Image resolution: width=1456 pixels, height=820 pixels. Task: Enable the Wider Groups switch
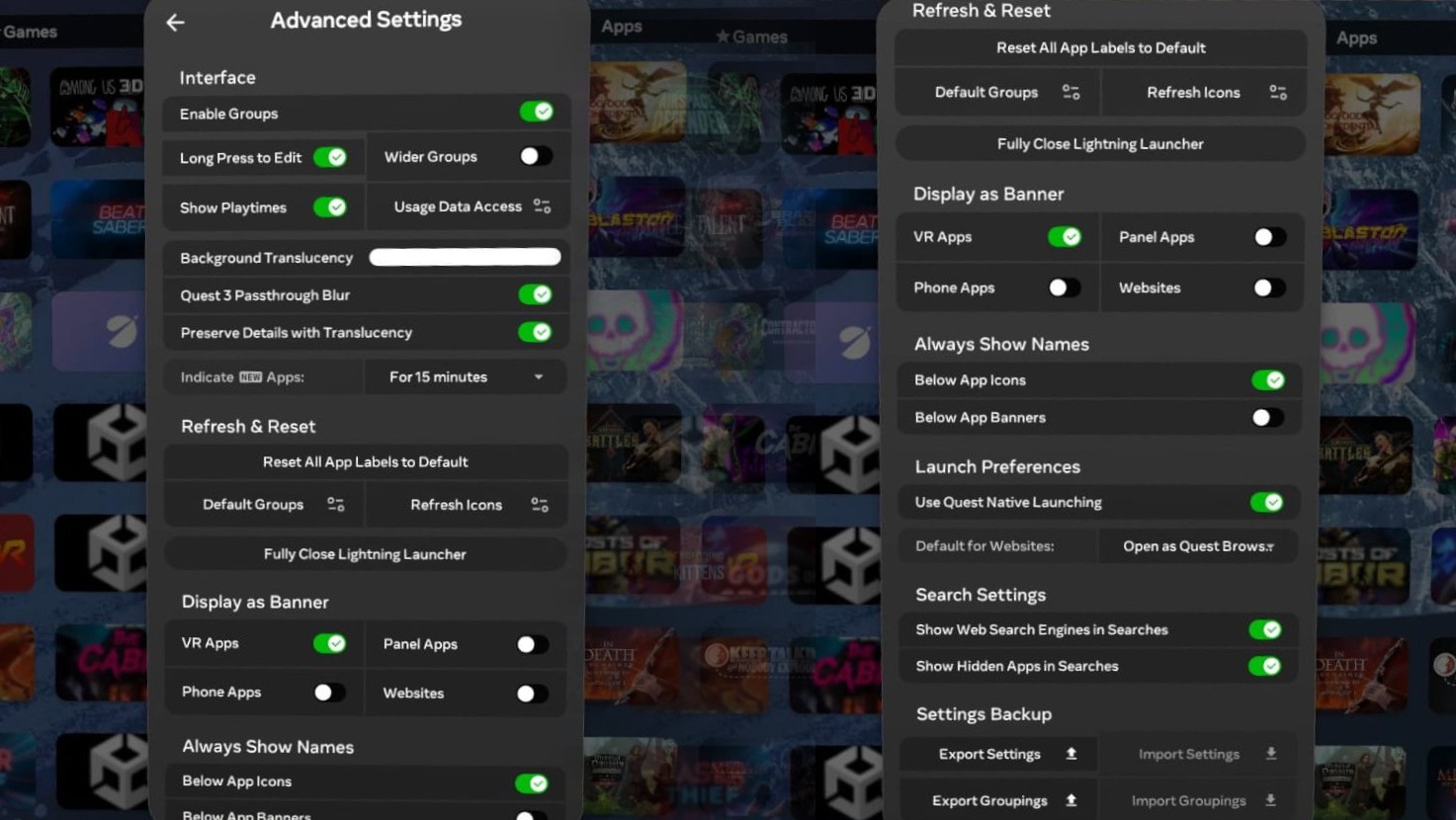tap(536, 156)
